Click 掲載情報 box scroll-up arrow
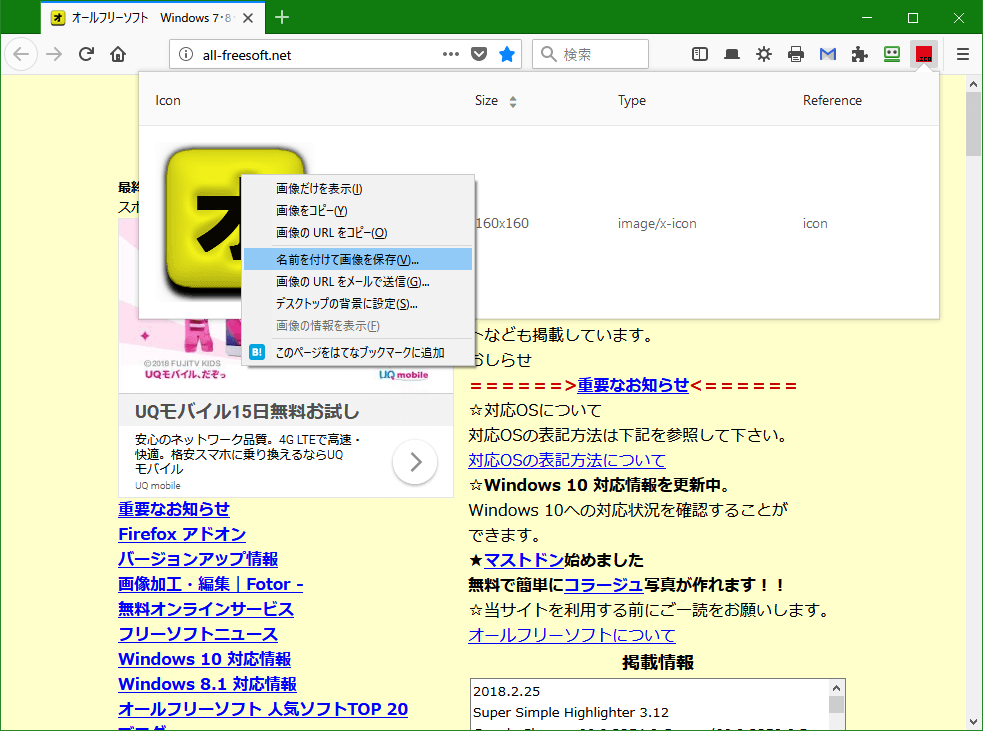The height and width of the screenshot is (731, 983). coord(836,688)
